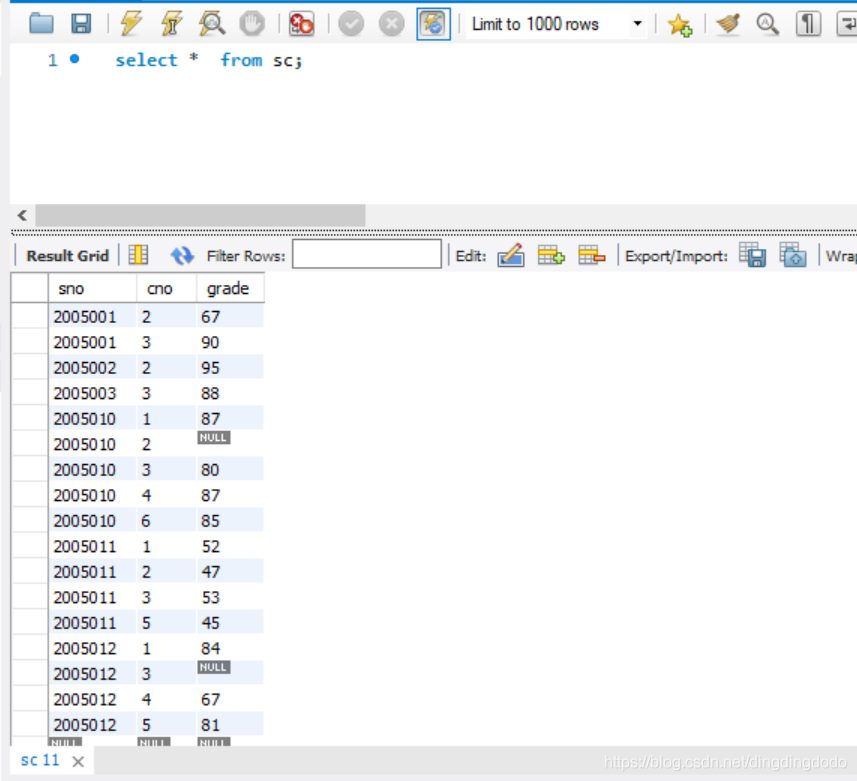Select sno cell 2005003
857x781 pixels.
click(x=92, y=393)
